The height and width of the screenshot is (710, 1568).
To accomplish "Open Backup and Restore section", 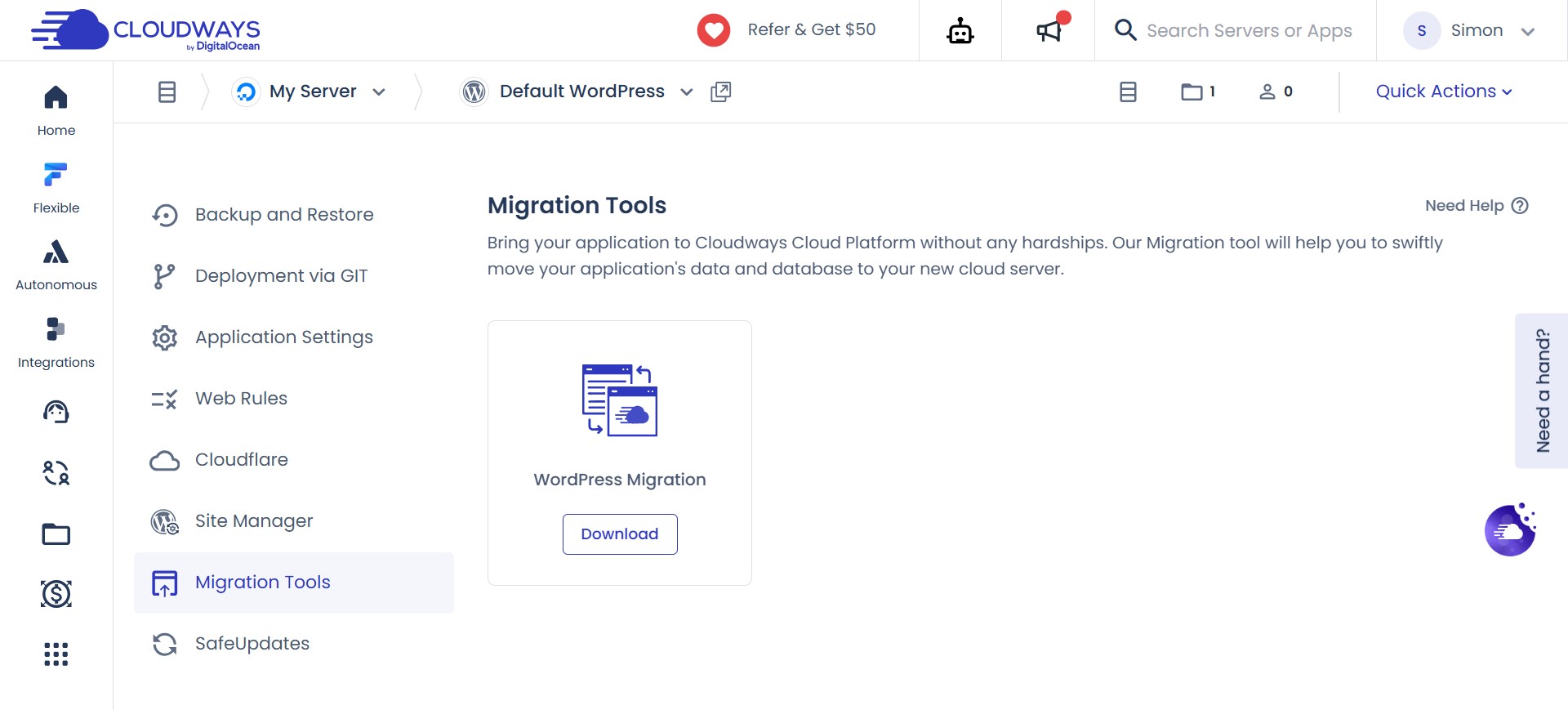I will coord(294,215).
